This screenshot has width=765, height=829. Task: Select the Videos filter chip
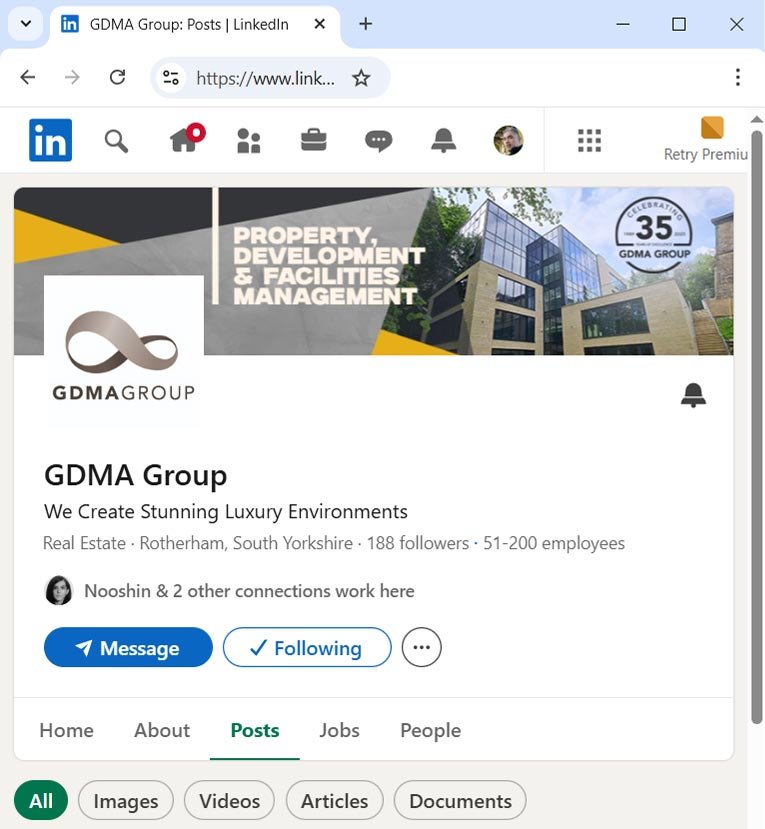[229, 801]
